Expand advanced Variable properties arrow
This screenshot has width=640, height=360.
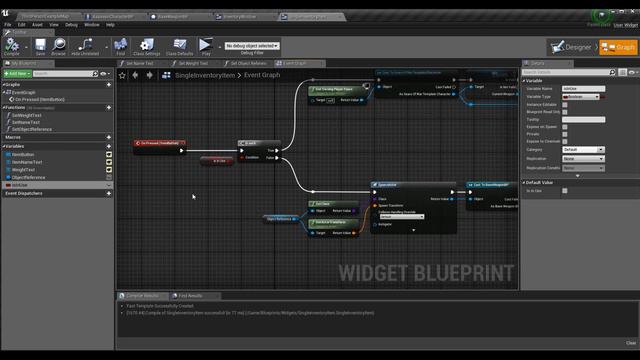pyautogui.click(x=578, y=176)
